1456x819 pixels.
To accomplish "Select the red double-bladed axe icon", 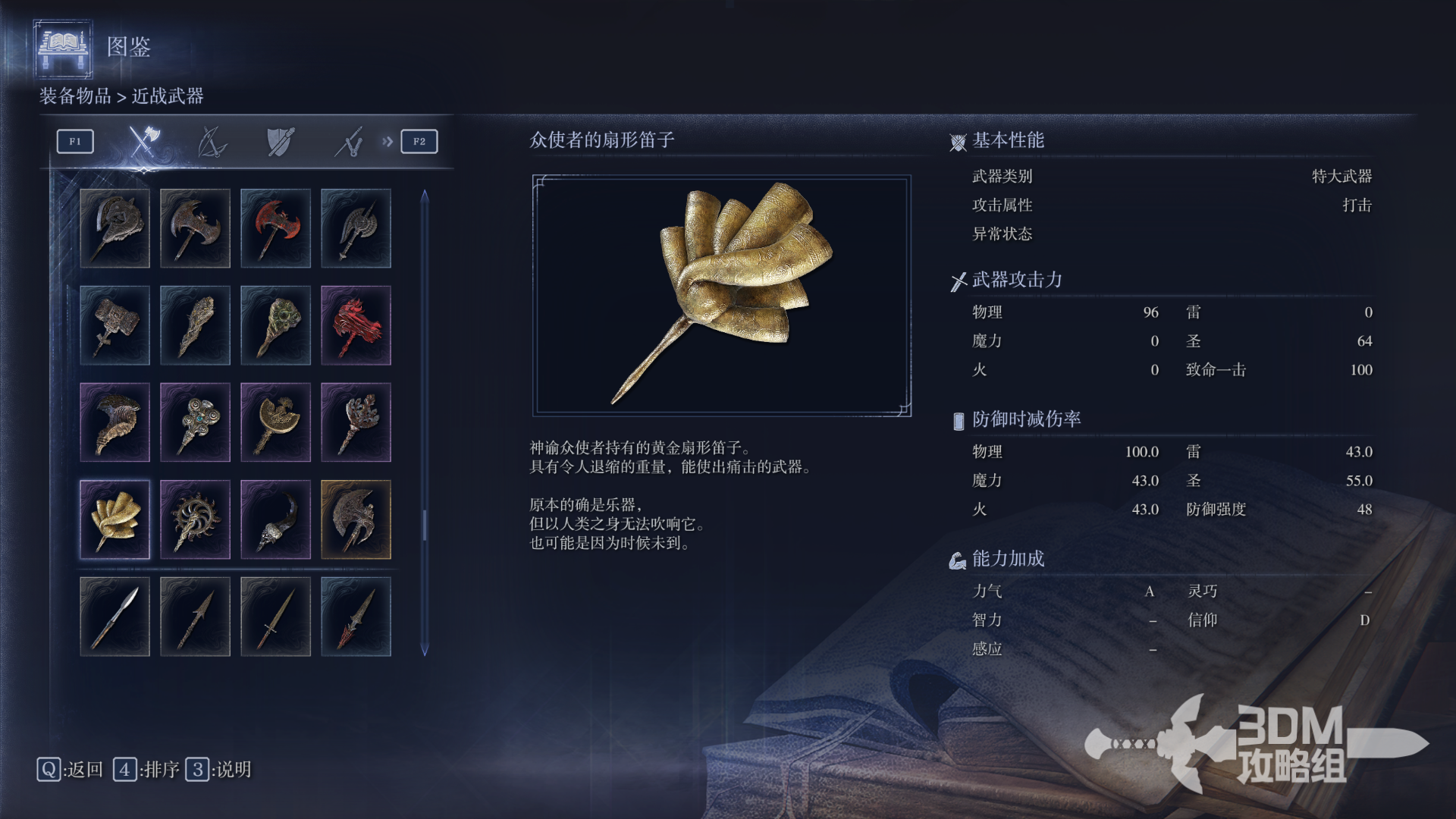I will point(275,228).
